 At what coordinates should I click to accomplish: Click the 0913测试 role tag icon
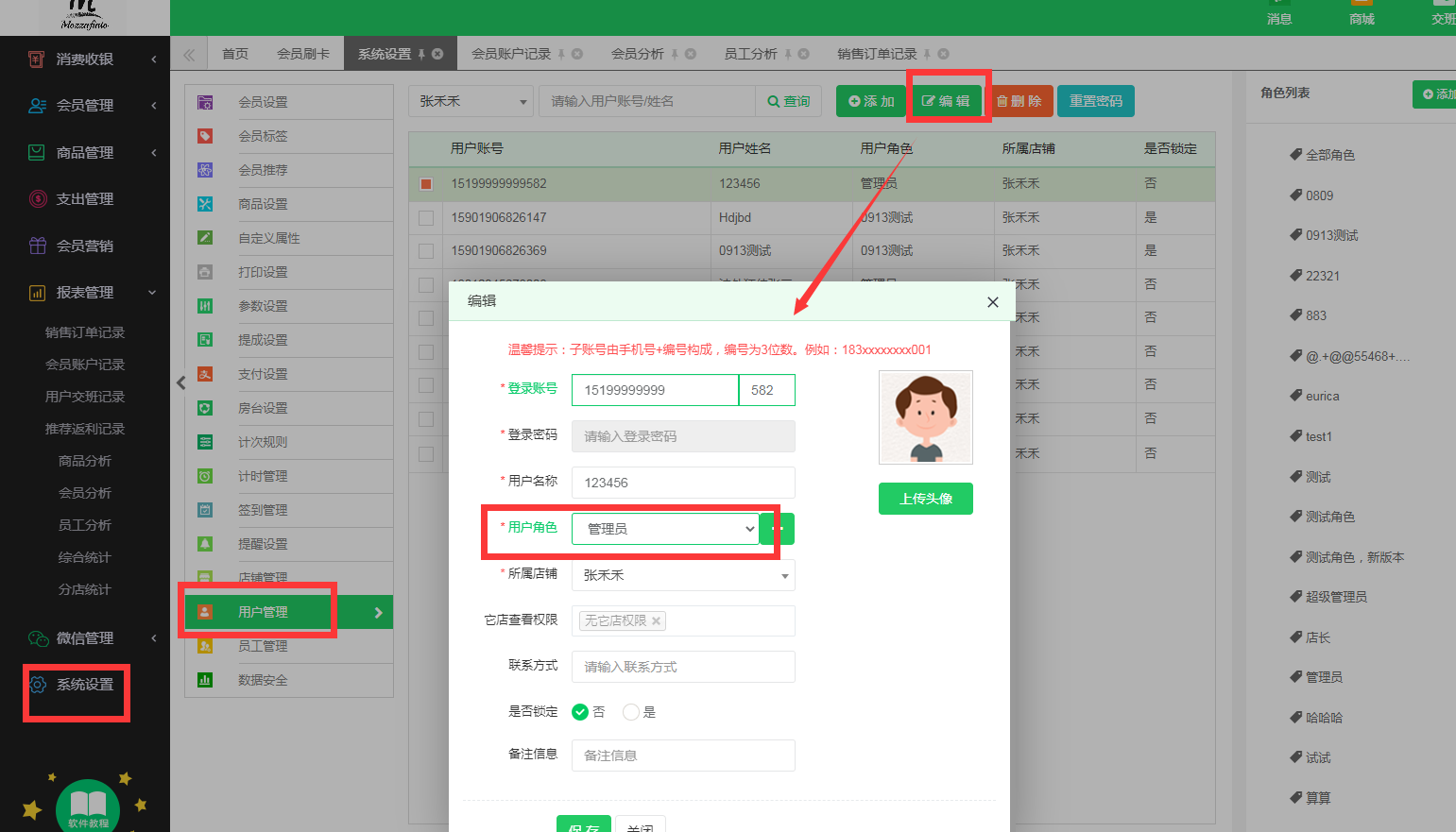(1296, 235)
